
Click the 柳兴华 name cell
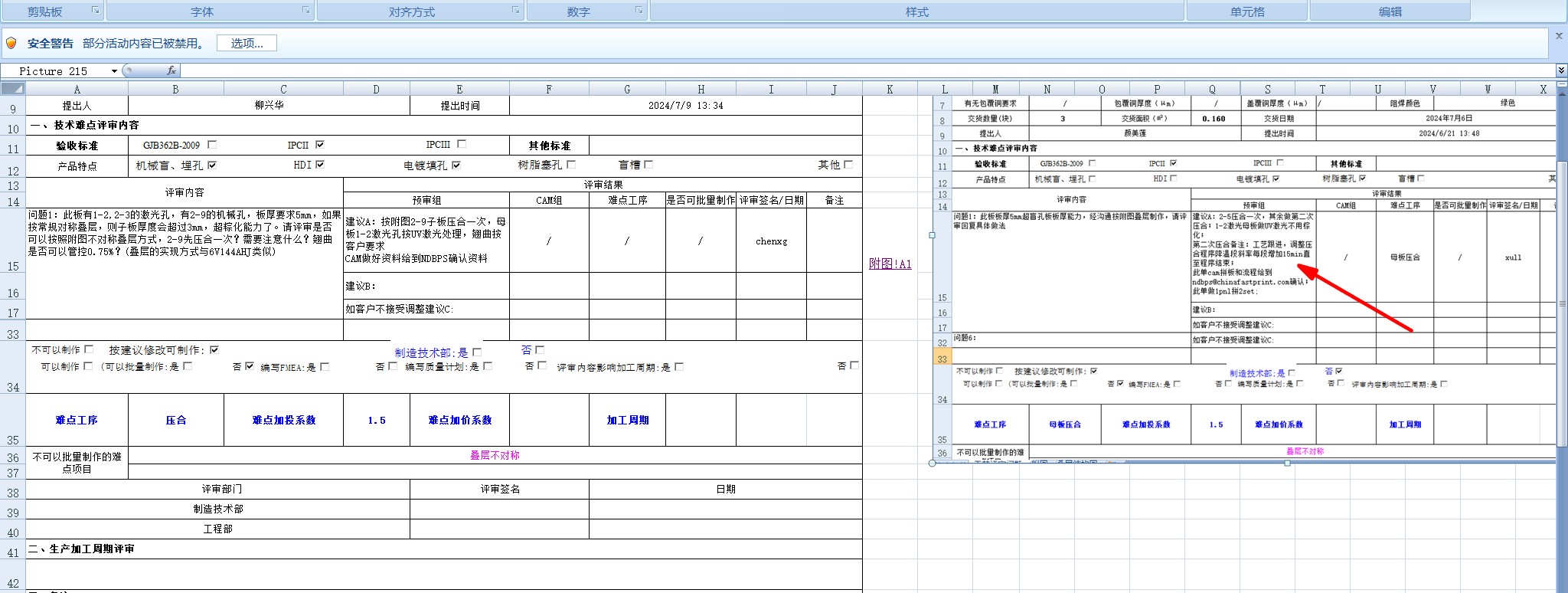(269, 105)
